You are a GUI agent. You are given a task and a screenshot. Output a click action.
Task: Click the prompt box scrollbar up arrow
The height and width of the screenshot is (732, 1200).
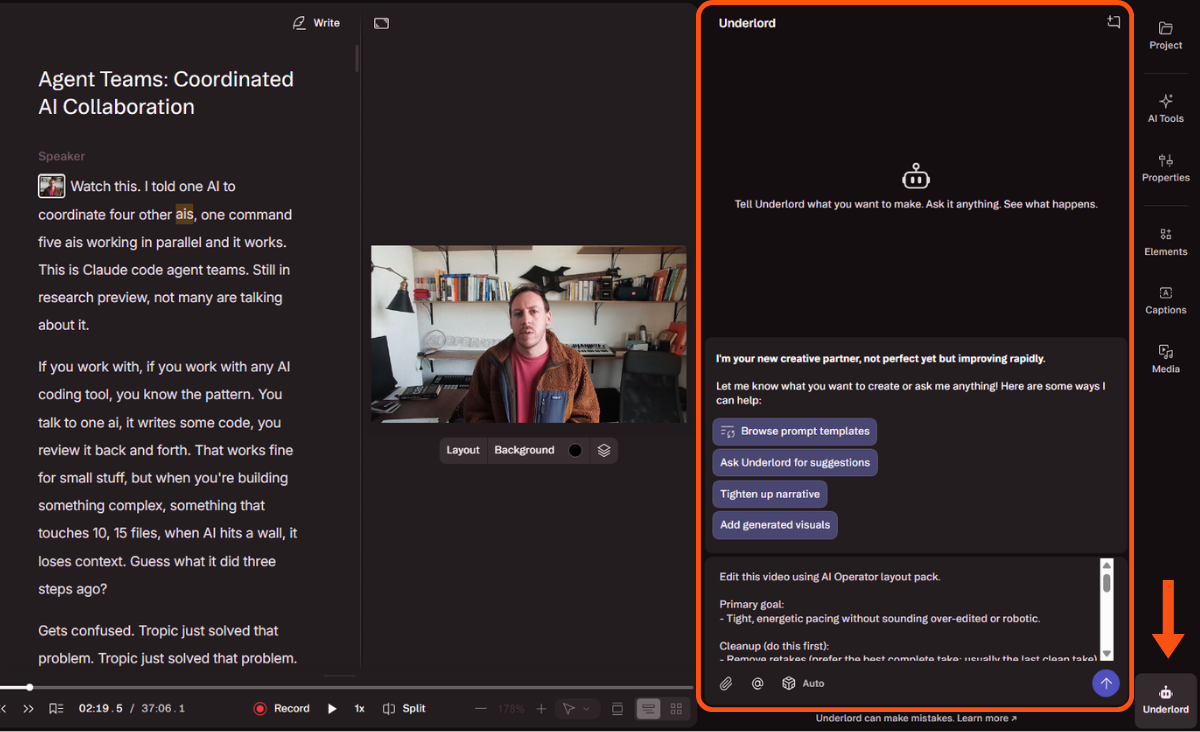[1106, 566]
